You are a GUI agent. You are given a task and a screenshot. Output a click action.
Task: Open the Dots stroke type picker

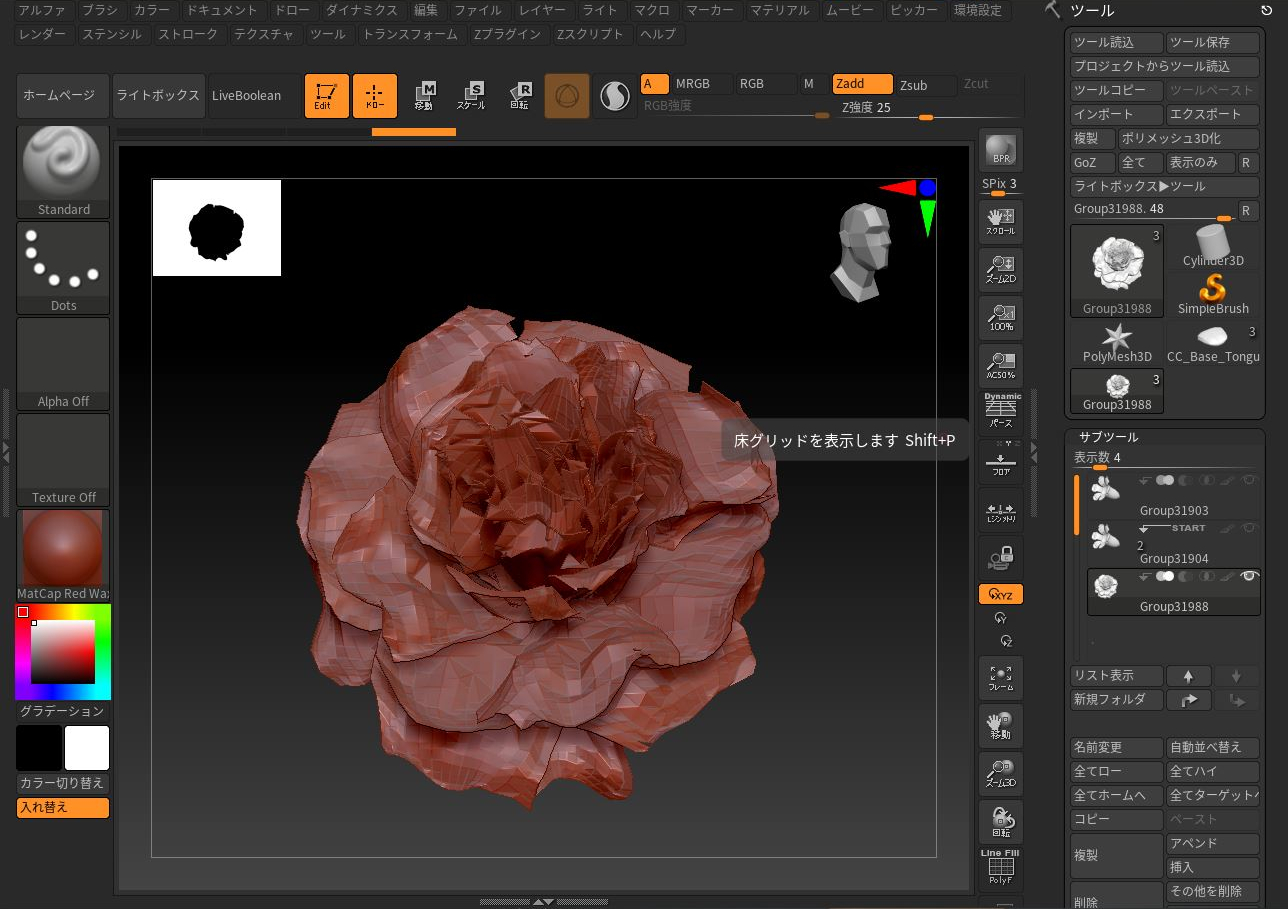[x=63, y=267]
